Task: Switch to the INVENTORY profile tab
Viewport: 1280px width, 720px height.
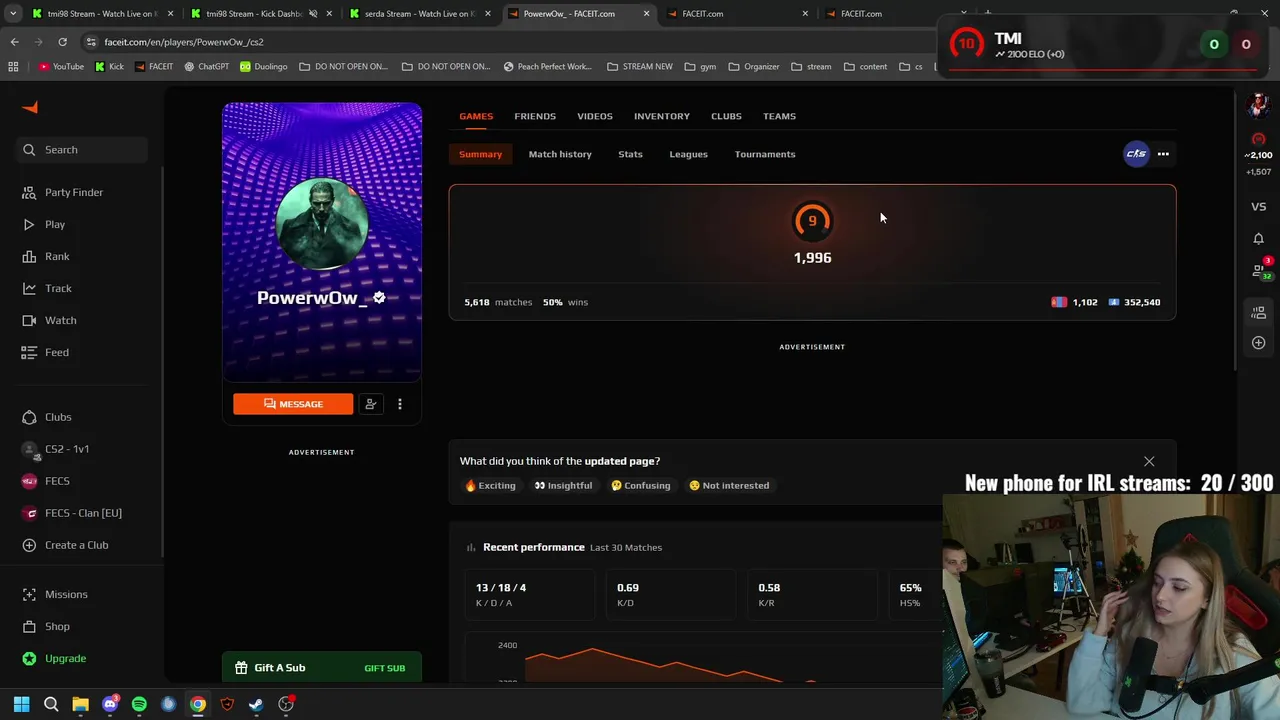Action: (662, 116)
